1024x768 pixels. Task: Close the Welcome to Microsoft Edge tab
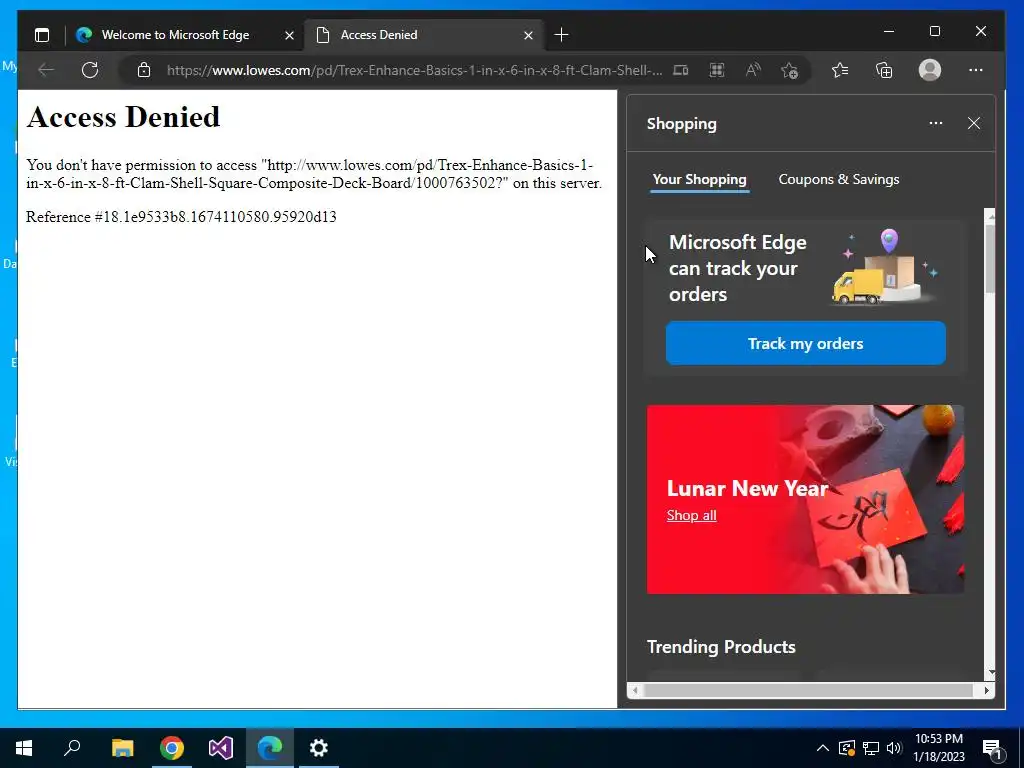[x=289, y=35]
